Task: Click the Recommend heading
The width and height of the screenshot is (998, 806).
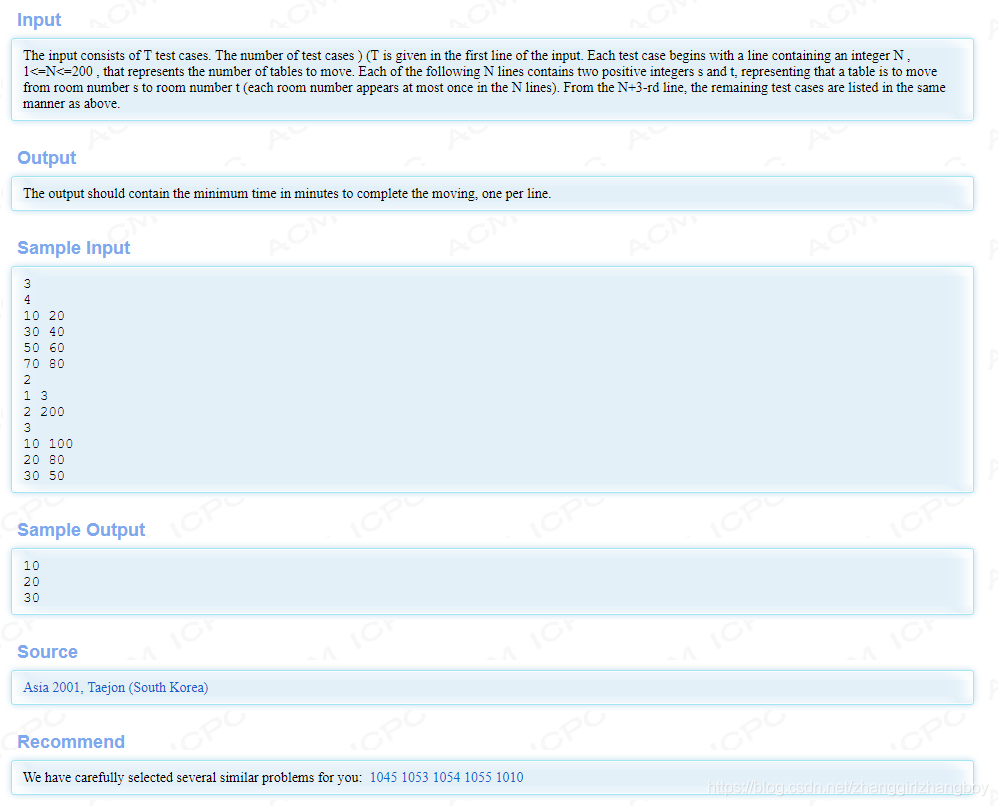Action: pyautogui.click(x=71, y=742)
